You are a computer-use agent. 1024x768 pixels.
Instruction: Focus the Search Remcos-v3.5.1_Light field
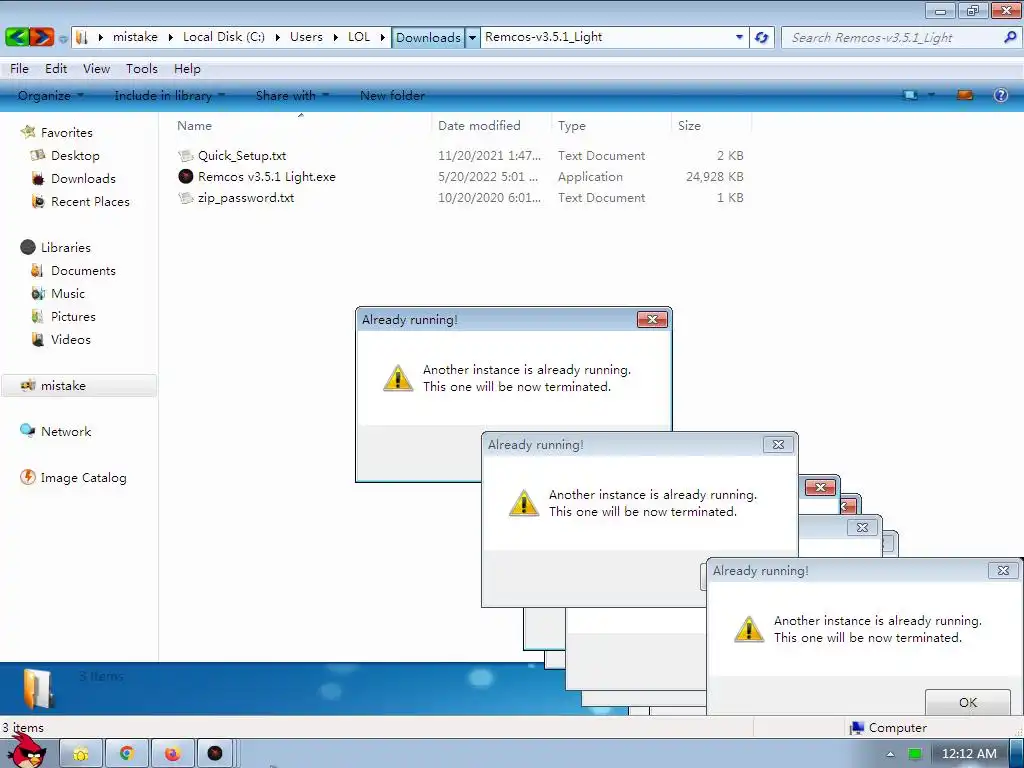coord(901,37)
